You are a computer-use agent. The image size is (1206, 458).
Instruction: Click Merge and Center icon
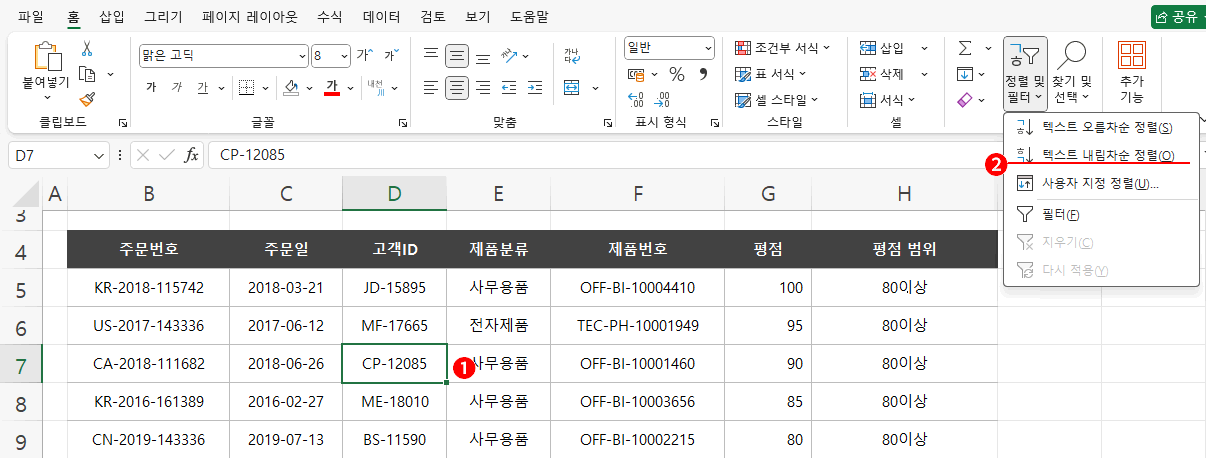pyautogui.click(x=572, y=87)
